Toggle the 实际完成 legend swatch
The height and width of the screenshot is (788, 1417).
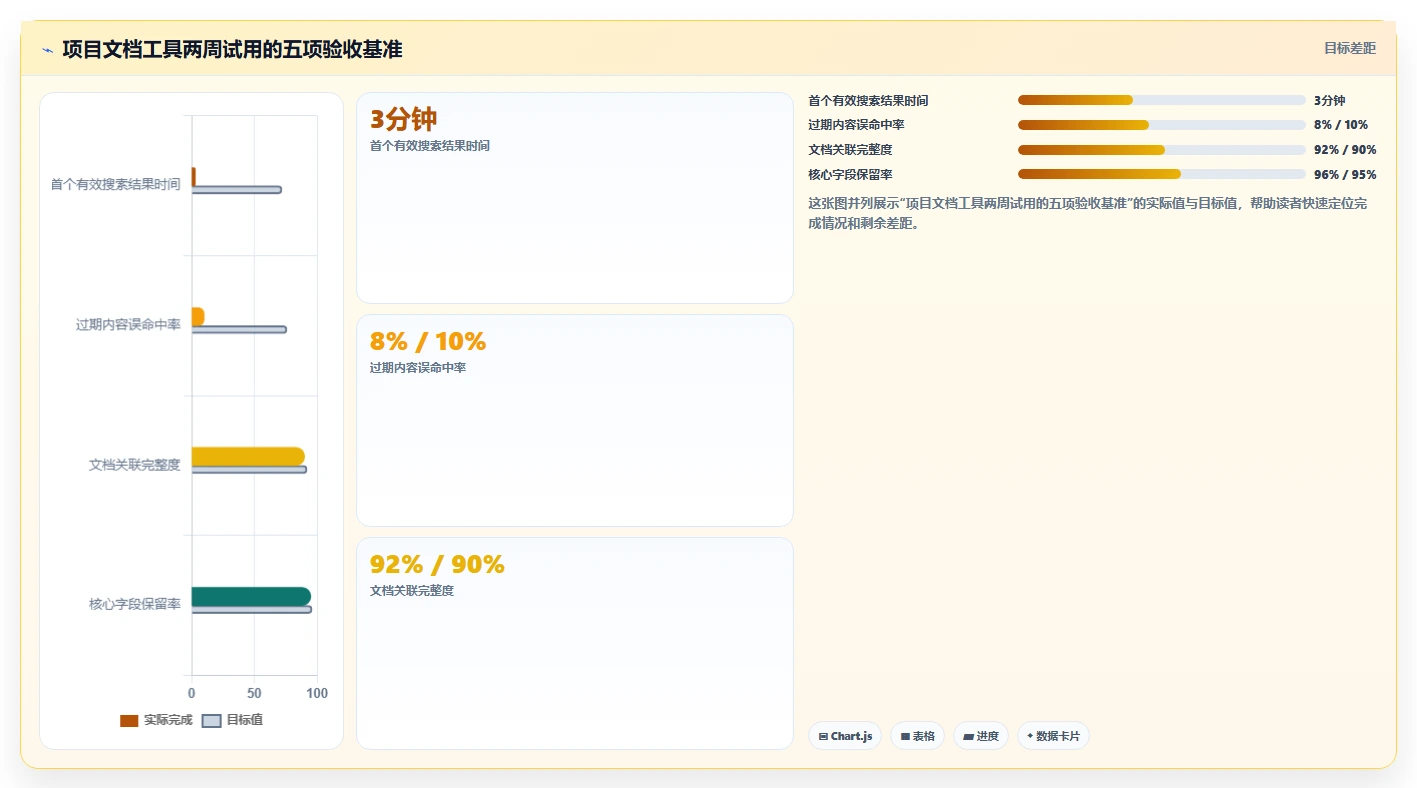[129, 721]
